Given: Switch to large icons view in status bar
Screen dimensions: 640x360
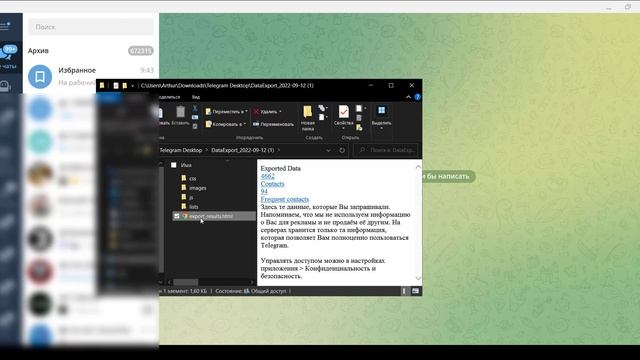Looking at the screenshot, I should 415,291.
